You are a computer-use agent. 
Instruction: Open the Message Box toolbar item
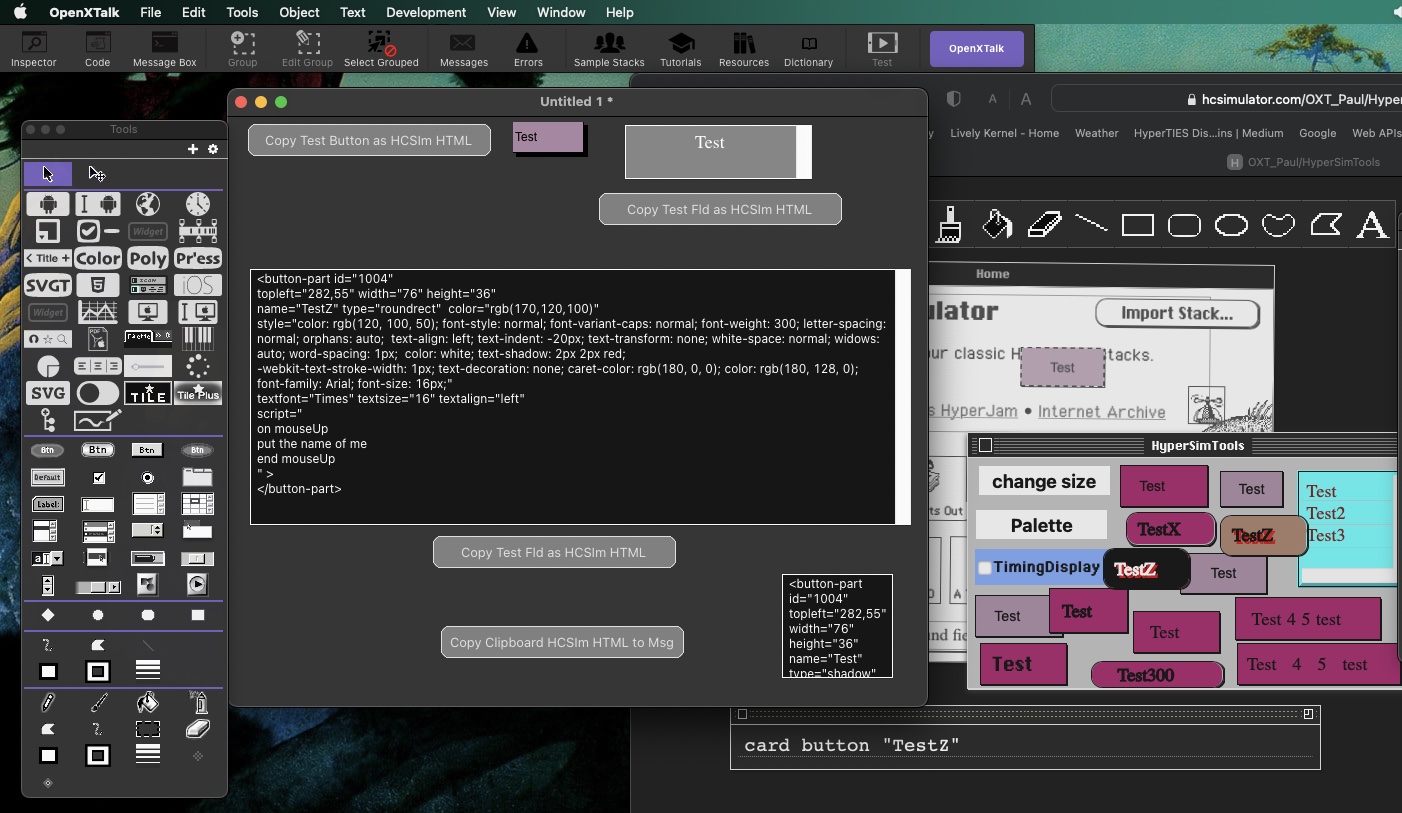tap(165, 49)
